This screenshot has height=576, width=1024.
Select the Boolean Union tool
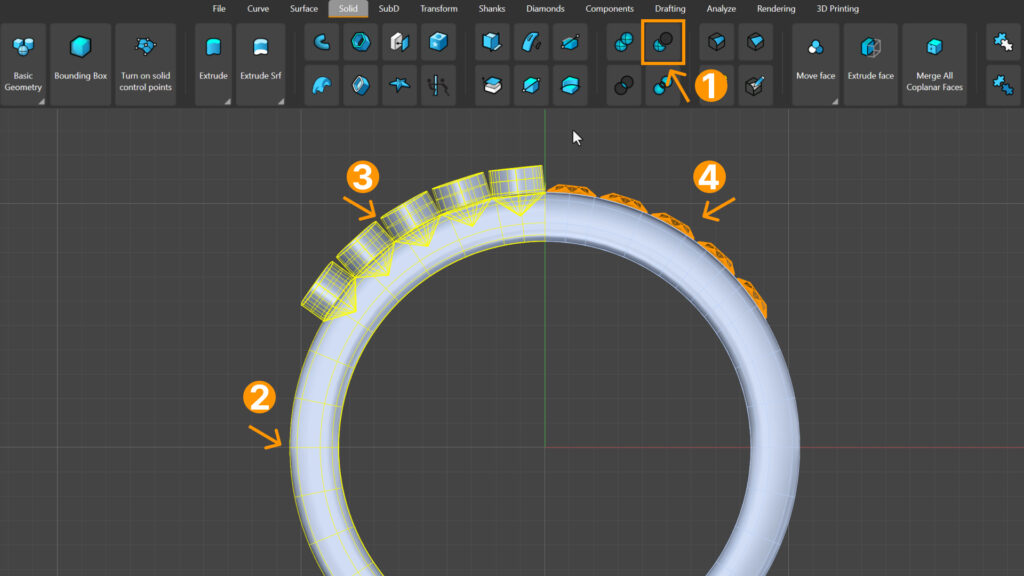coord(624,42)
